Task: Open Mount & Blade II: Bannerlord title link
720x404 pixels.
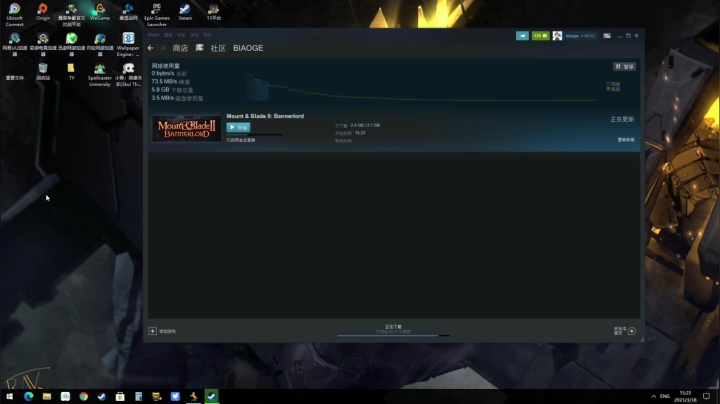Action: [265, 116]
